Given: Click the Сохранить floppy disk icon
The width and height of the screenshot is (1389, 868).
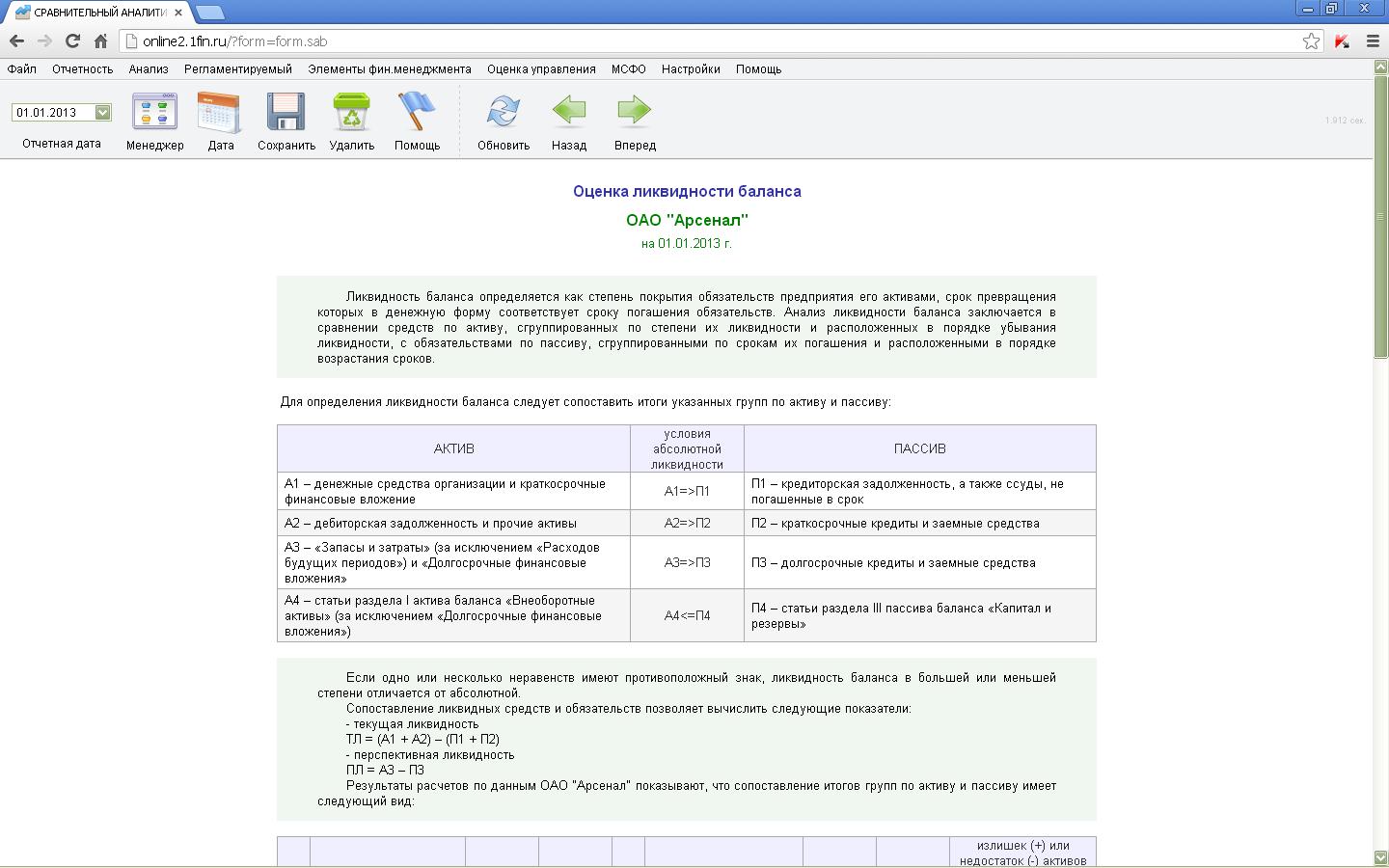Looking at the screenshot, I should (x=286, y=112).
